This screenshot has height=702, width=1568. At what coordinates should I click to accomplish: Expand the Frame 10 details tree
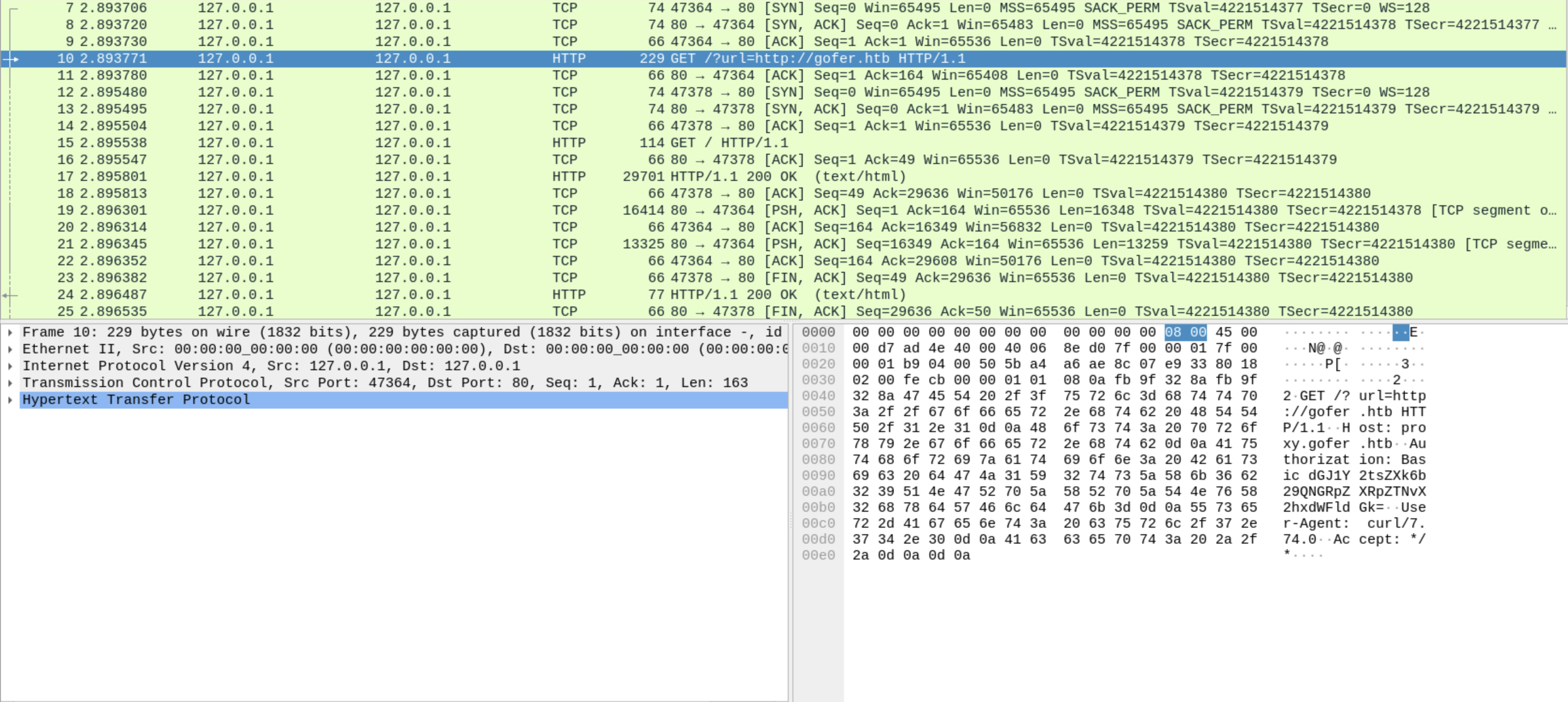point(10,333)
